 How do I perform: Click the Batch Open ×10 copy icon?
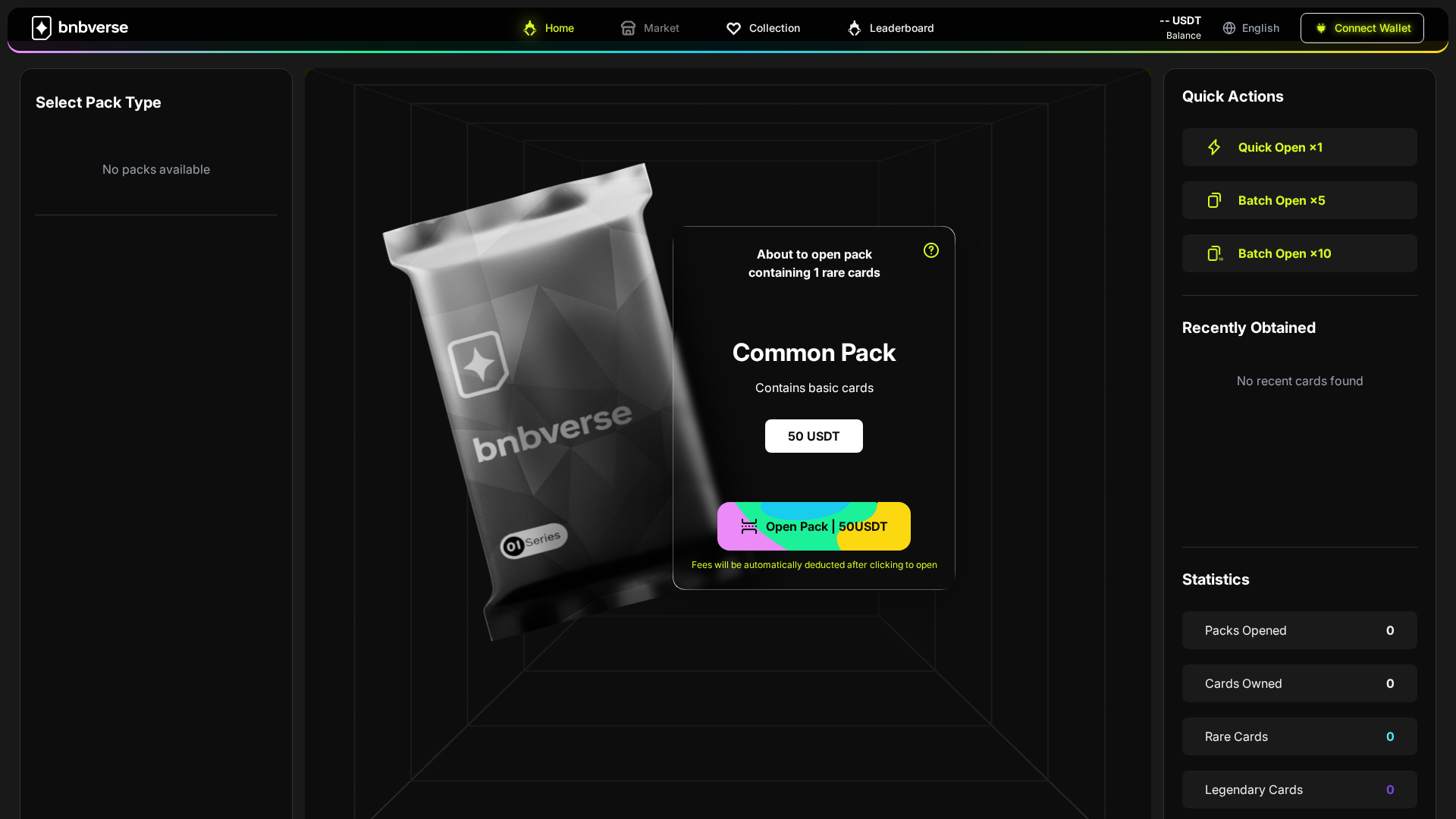point(1215,253)
